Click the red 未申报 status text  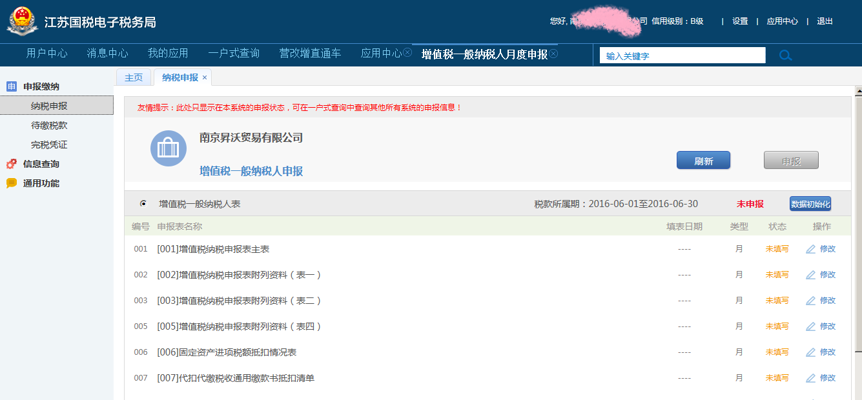tap(750, 204)
